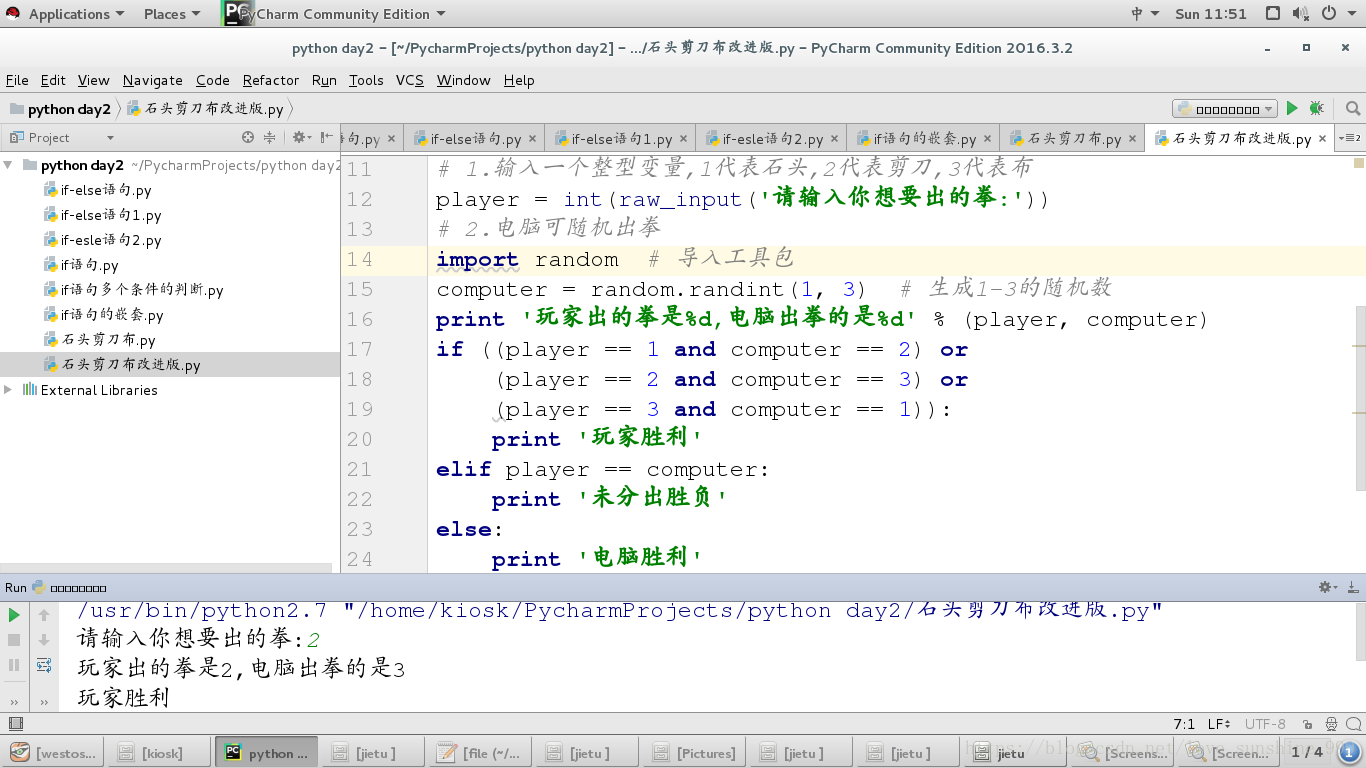
Task: Rerun program in Run panel
Action: [x=14, y=615]
